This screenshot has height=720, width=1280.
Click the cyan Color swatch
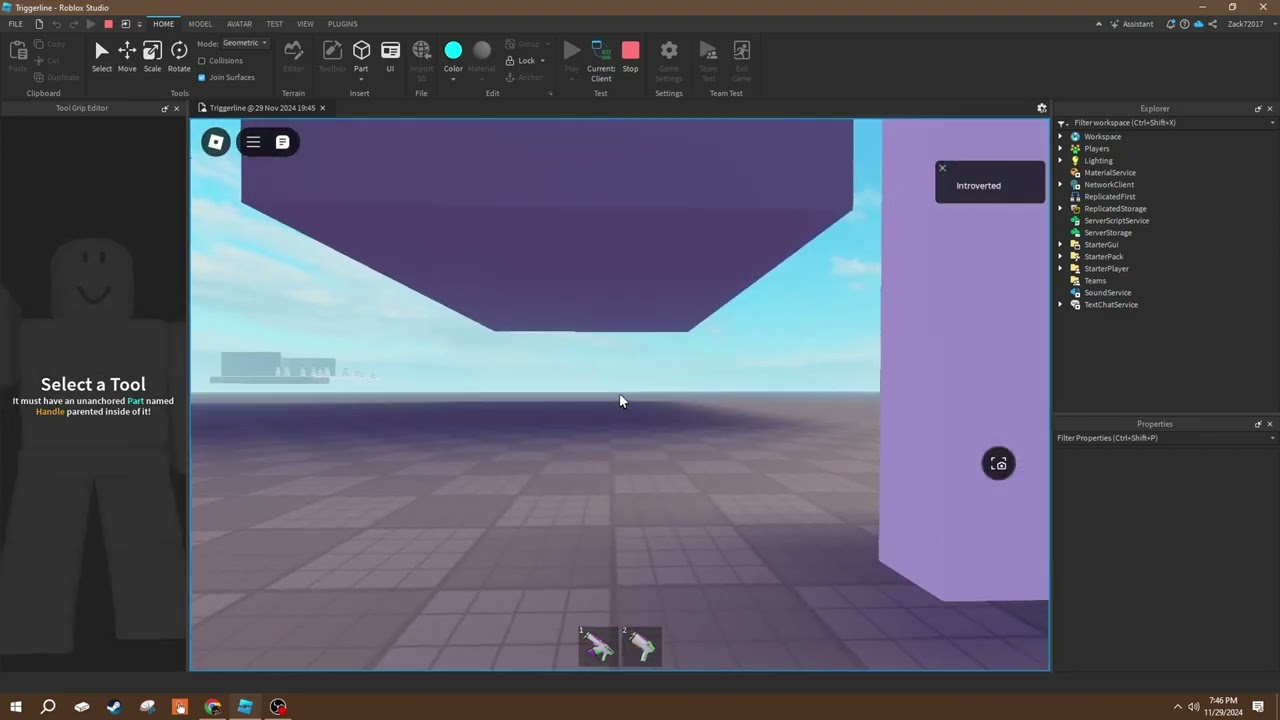[453, 50]
